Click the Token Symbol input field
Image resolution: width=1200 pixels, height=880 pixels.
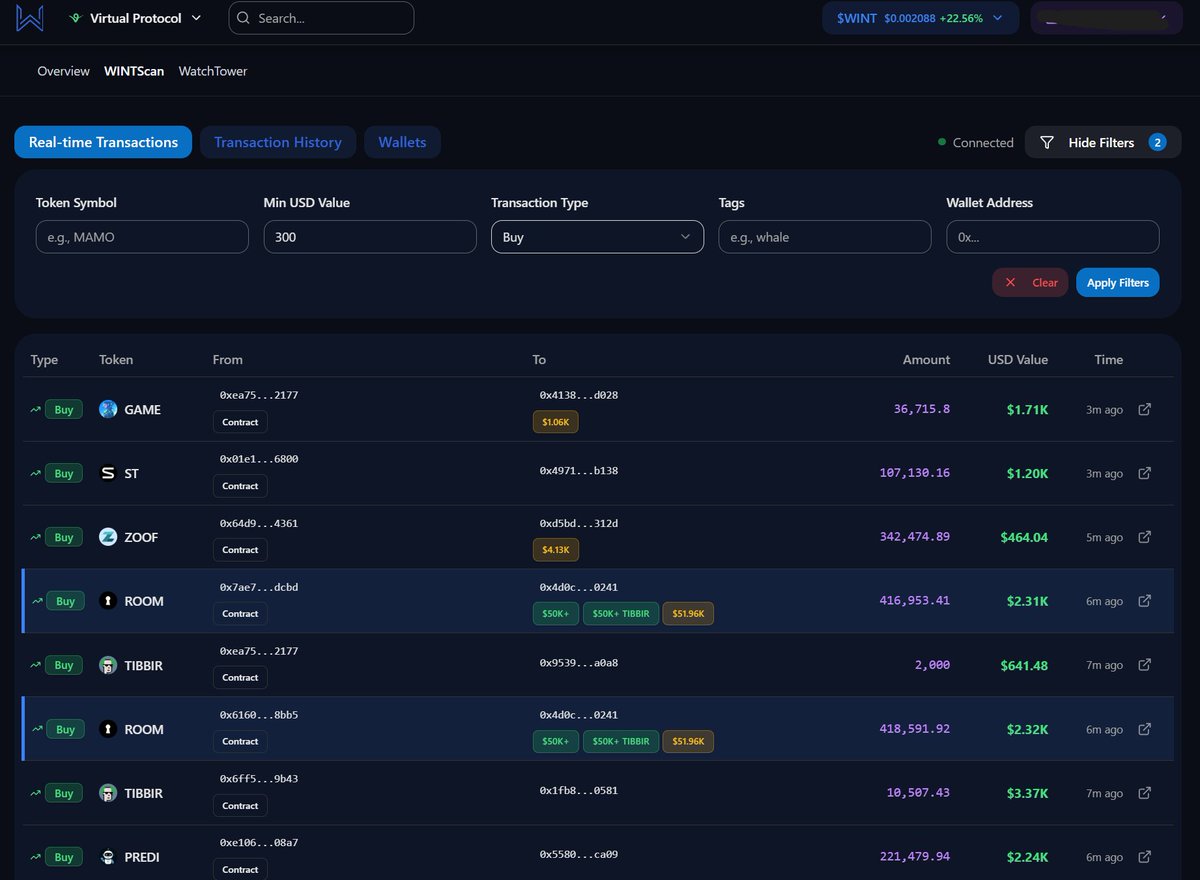pyautogui.click(x=142, y=237)
